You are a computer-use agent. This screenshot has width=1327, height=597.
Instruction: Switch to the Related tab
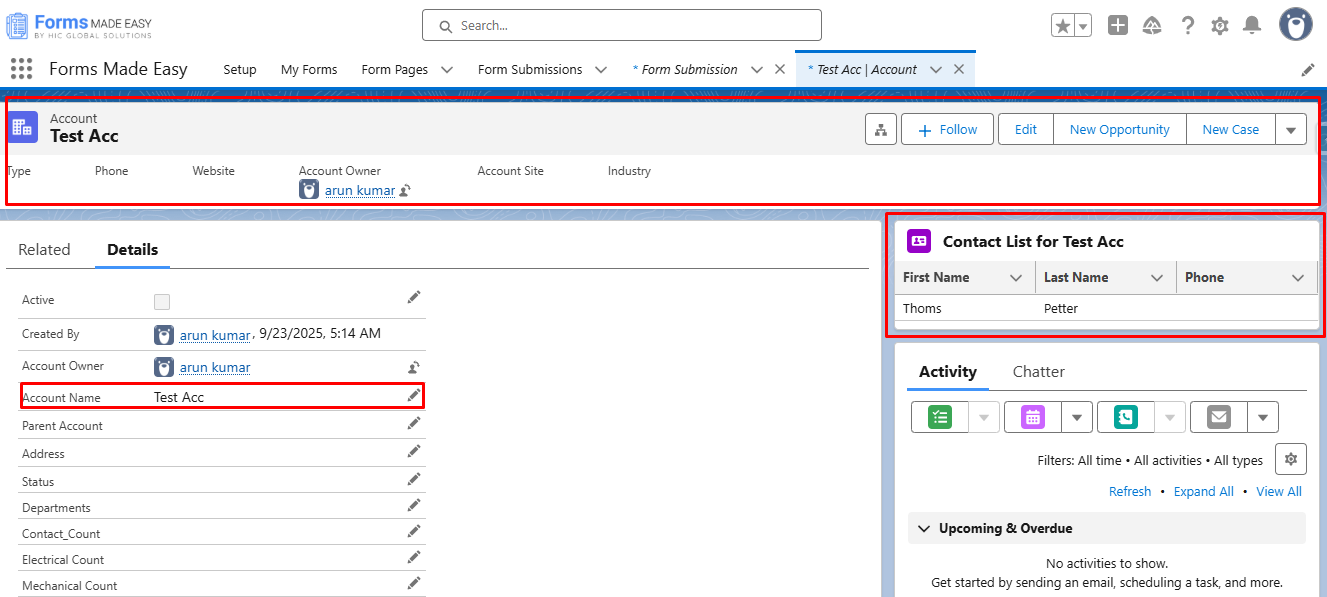pos(44,250)
